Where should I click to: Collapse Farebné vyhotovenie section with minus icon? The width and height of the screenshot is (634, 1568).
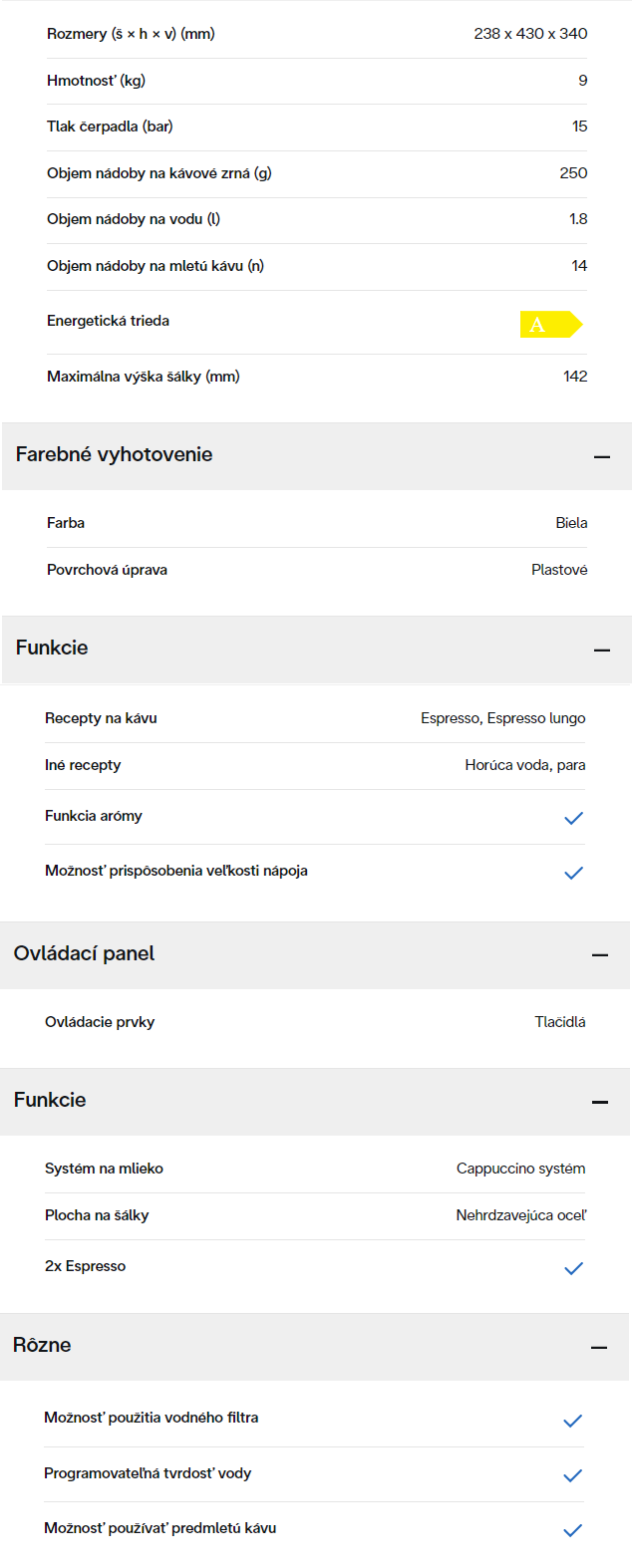click(x=602, y=457)
